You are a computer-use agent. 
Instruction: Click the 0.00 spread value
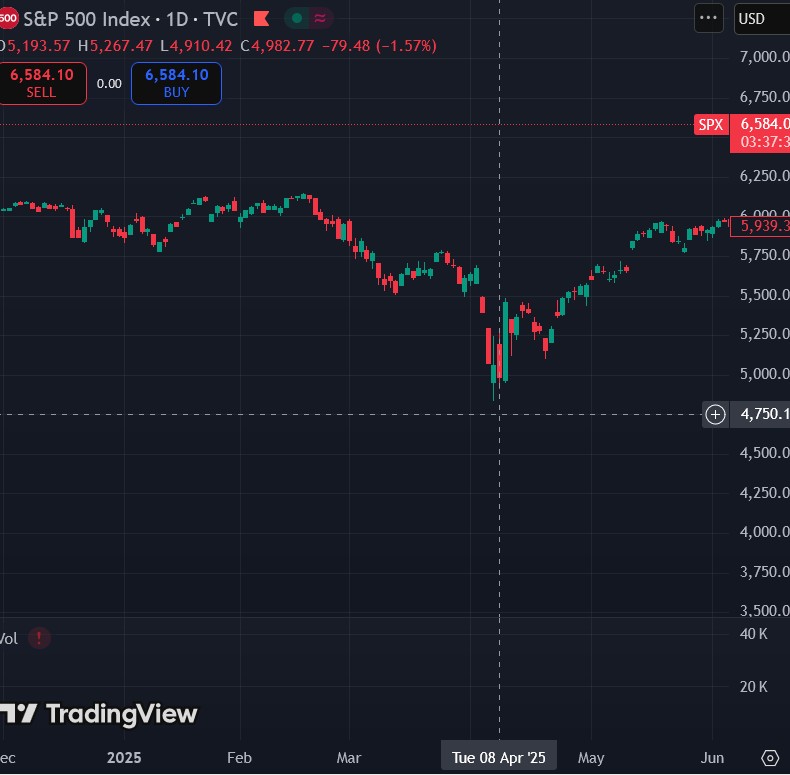click(x=109, y=84)
